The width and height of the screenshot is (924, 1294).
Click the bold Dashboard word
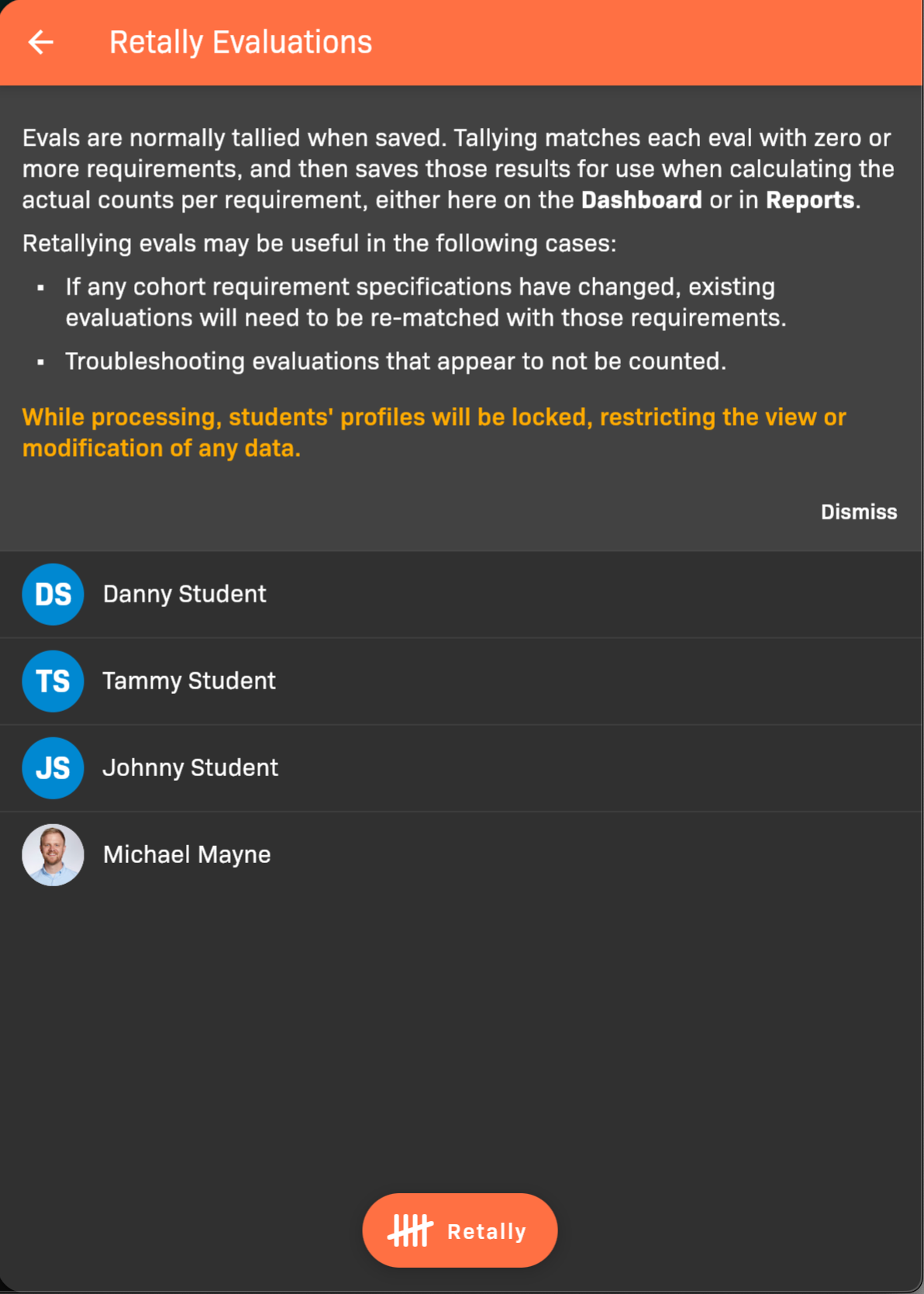[641, 200]
